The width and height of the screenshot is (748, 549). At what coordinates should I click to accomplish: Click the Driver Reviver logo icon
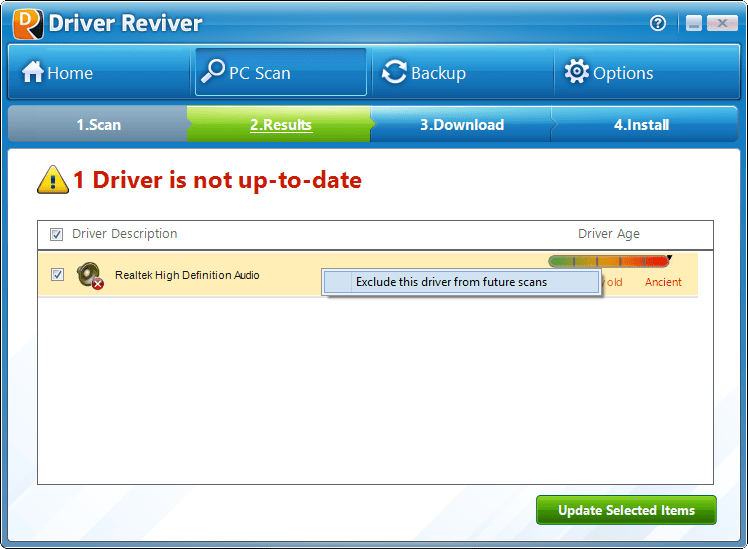(x=28, y=23)
